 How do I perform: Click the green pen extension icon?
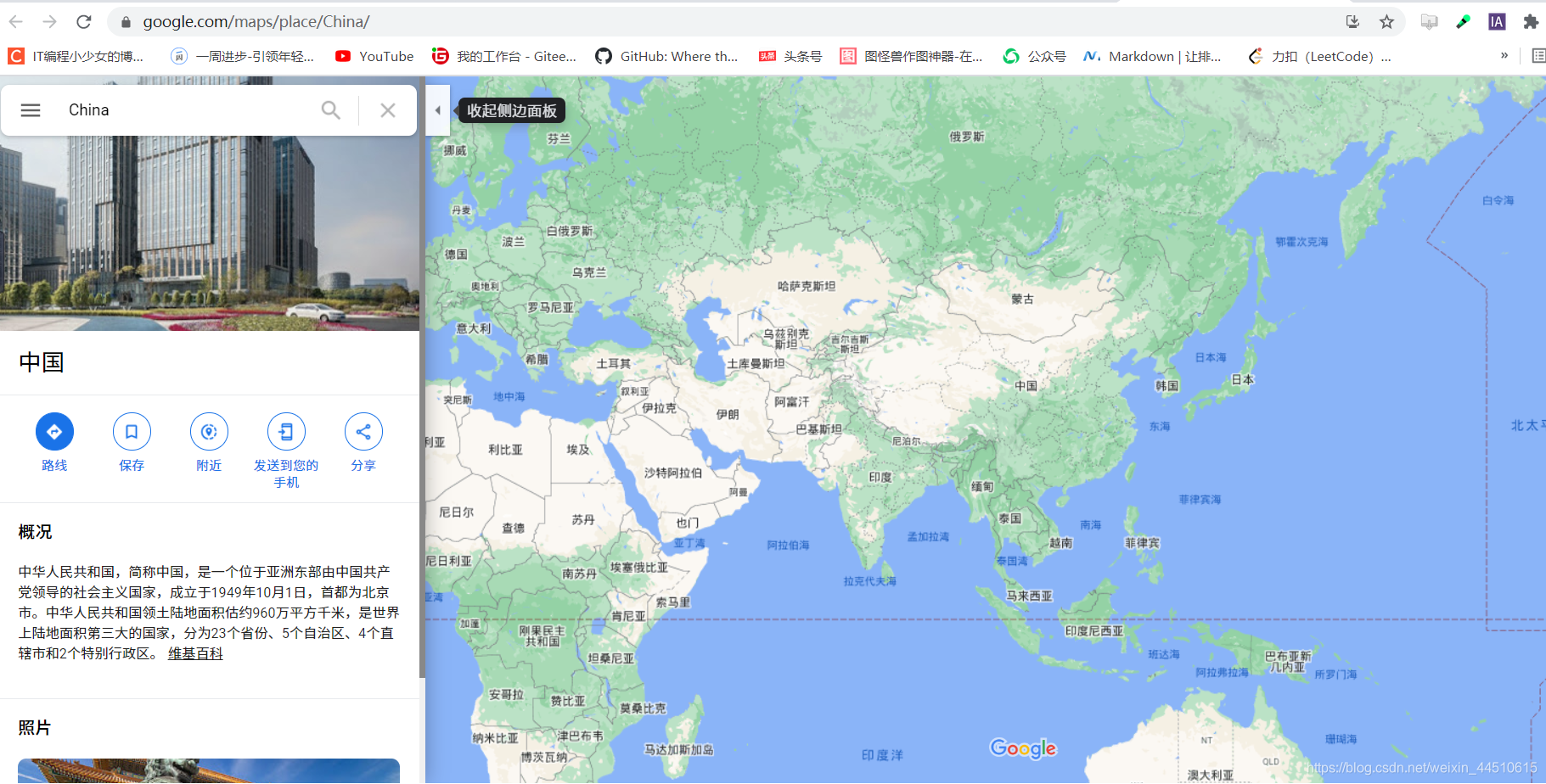click(x=1463, y=22)
